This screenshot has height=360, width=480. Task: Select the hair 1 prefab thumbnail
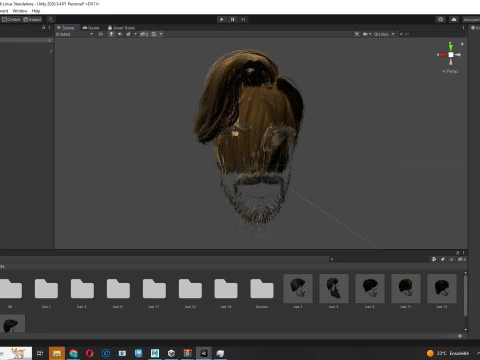[x=298, y=289]
